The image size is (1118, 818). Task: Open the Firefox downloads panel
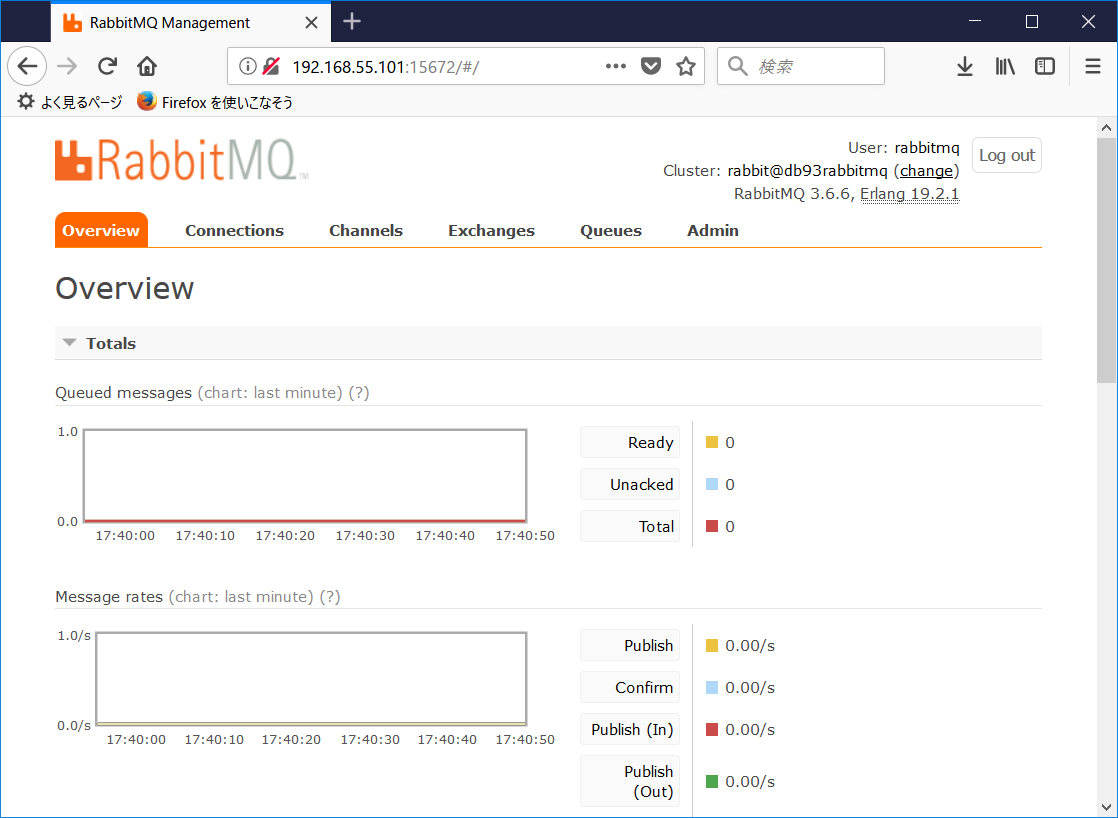pos(964,66)
